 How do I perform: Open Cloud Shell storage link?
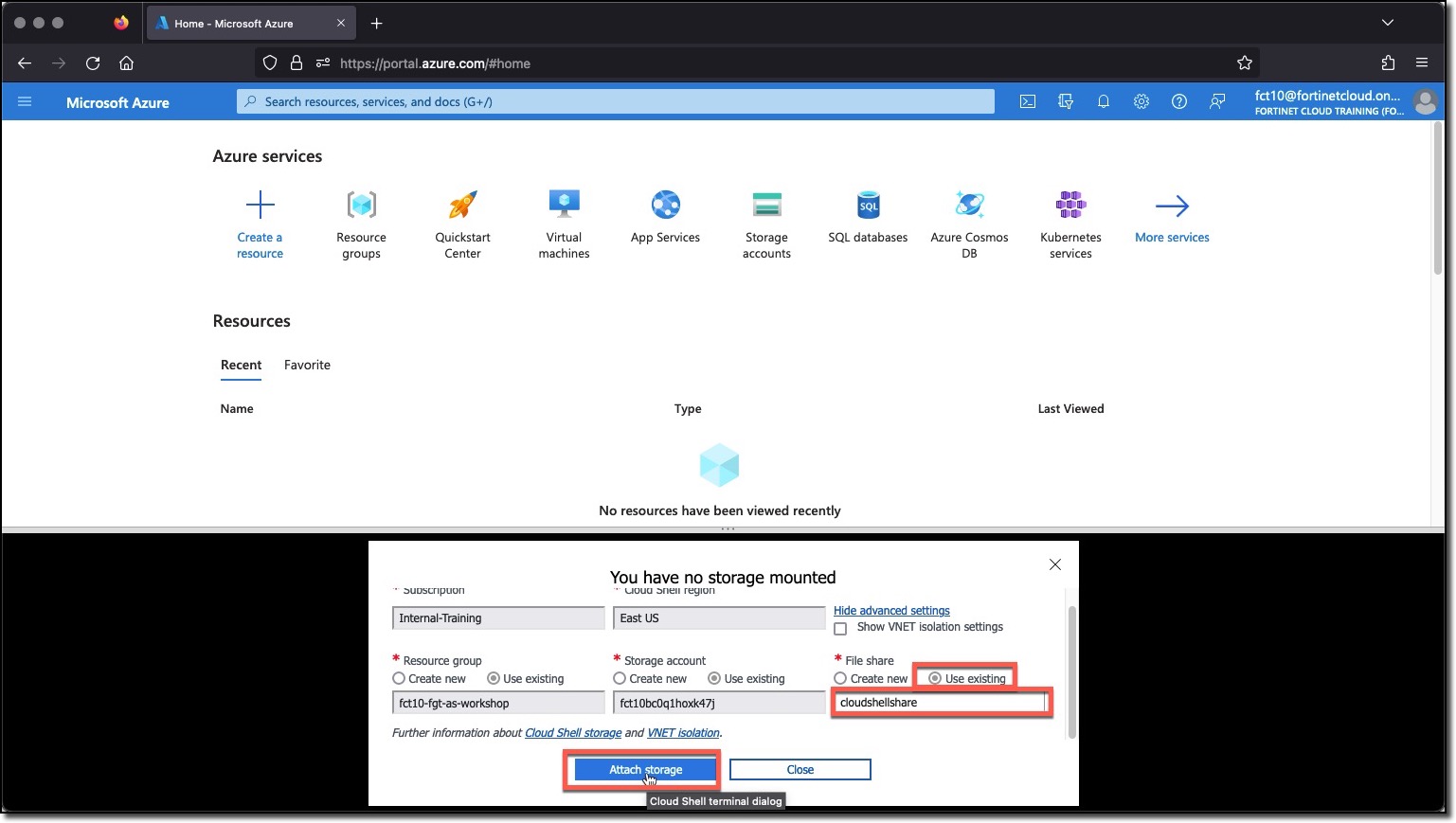click(x=573, y=733)
